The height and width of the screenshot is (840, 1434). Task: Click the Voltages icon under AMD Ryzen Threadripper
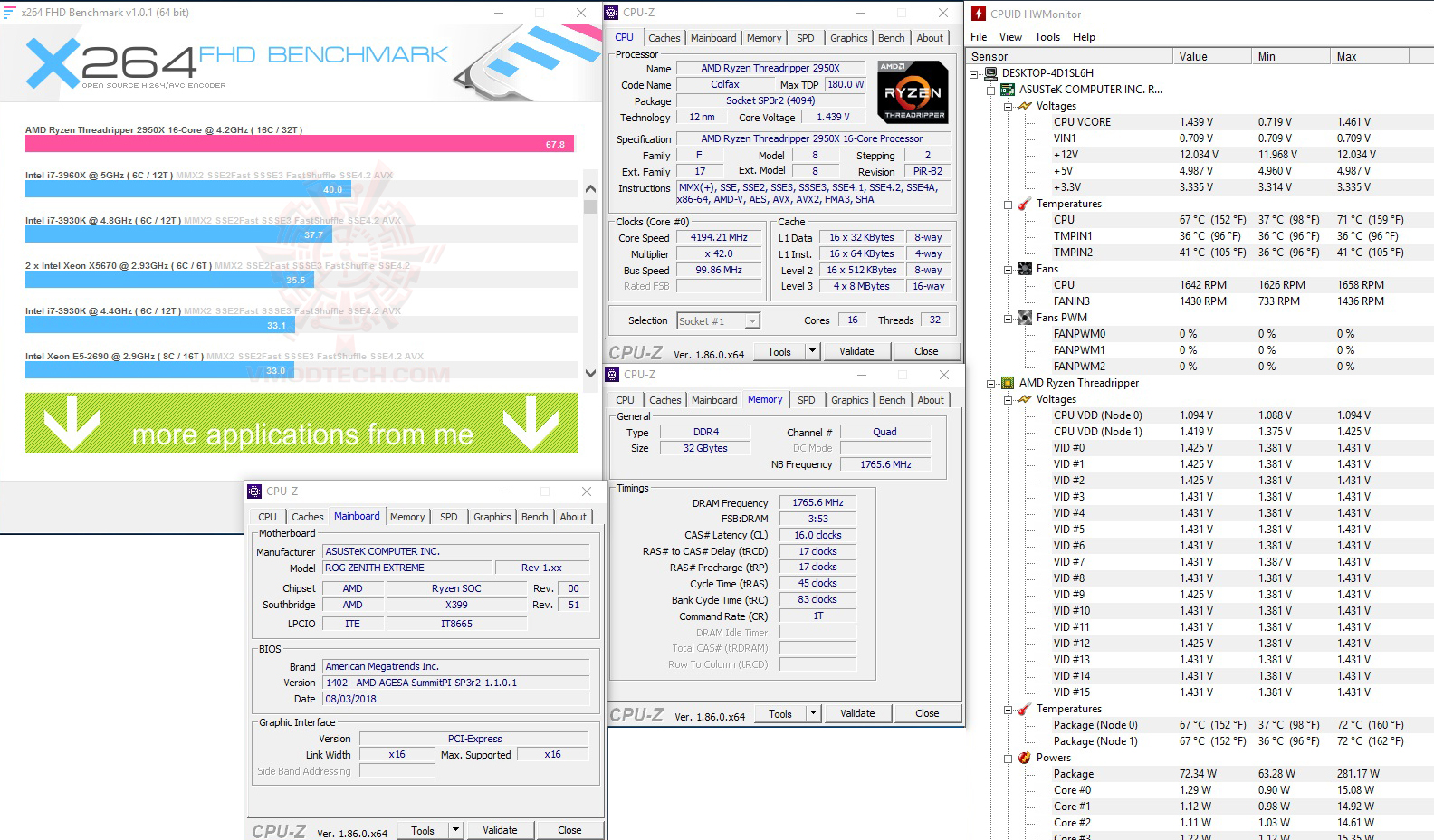tap(1025, 399)
